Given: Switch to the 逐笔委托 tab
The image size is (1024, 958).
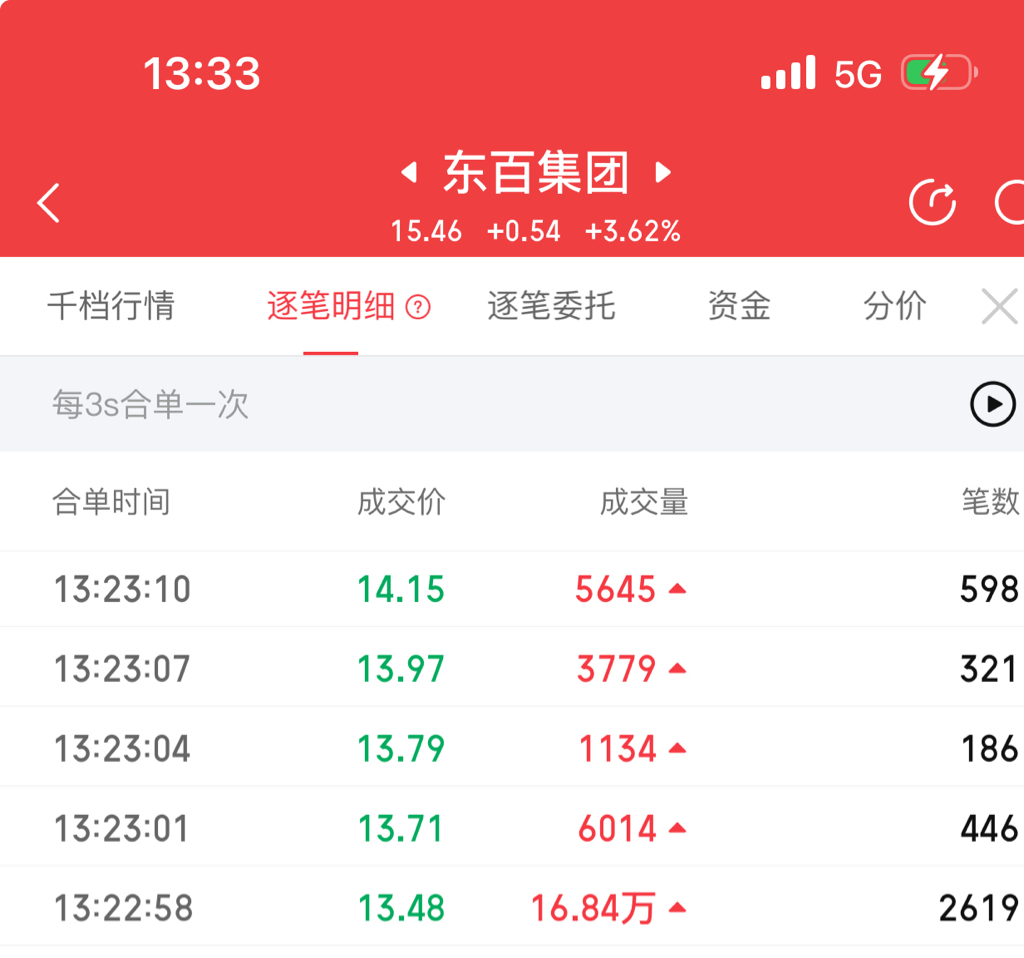Looking at the screenshot, I should click(551, 306).
